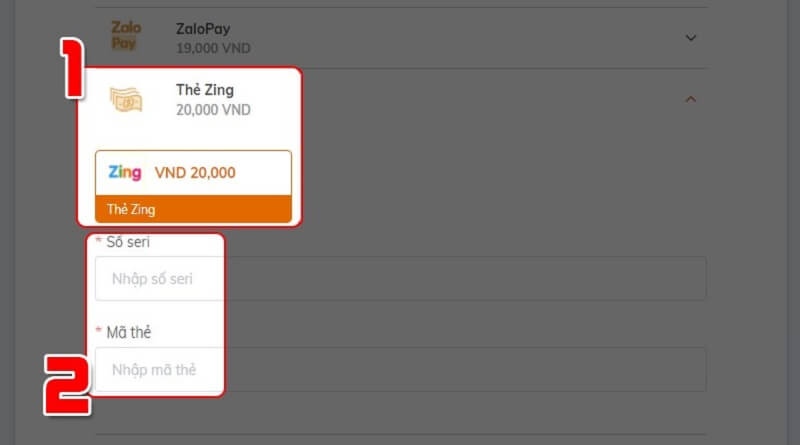Click the red asterisk beside Số seri
Screen dimensions: 800x445
coord(99,242)
